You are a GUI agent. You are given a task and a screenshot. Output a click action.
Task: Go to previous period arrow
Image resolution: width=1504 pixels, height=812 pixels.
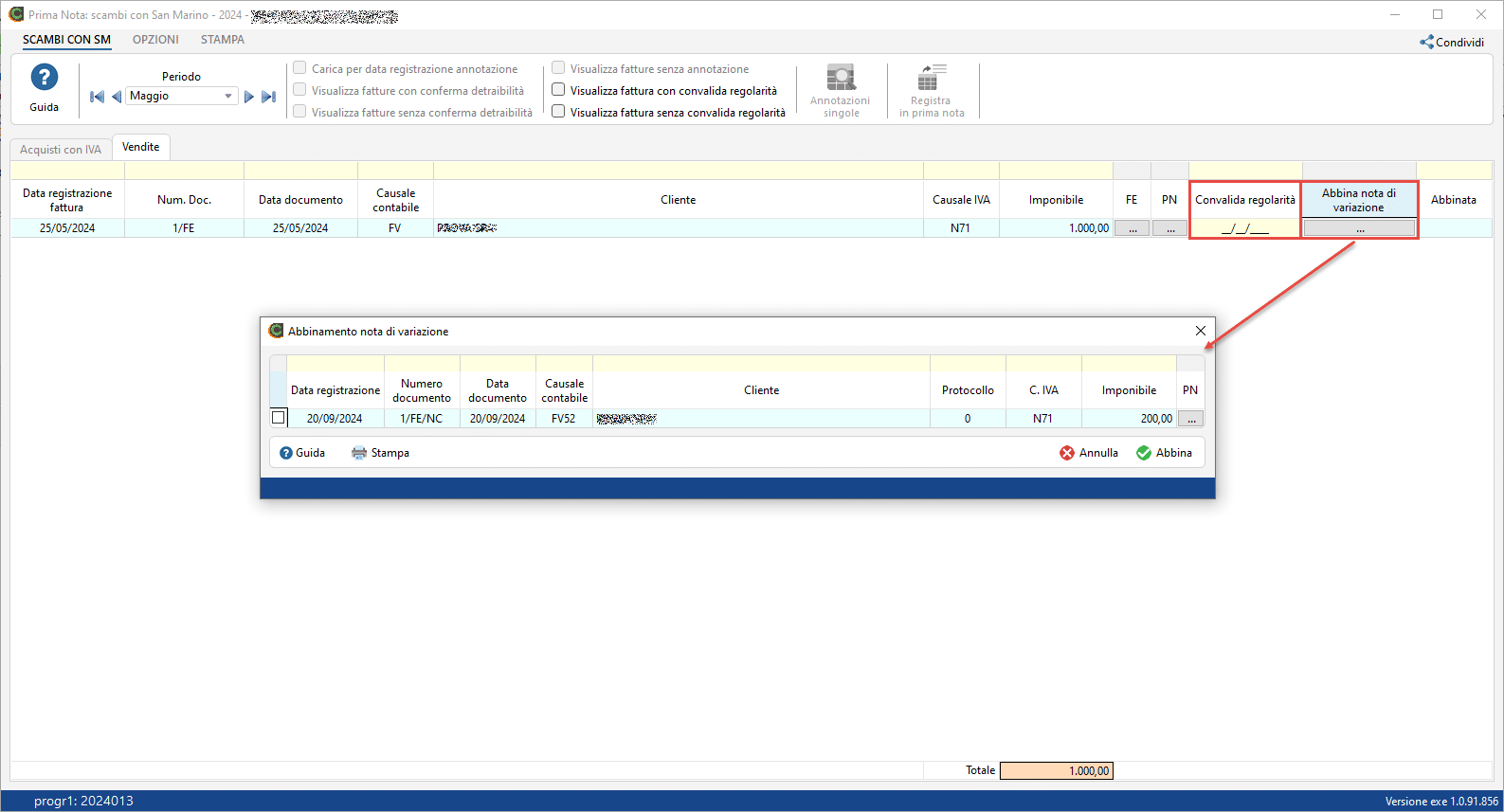coord(117,97)
